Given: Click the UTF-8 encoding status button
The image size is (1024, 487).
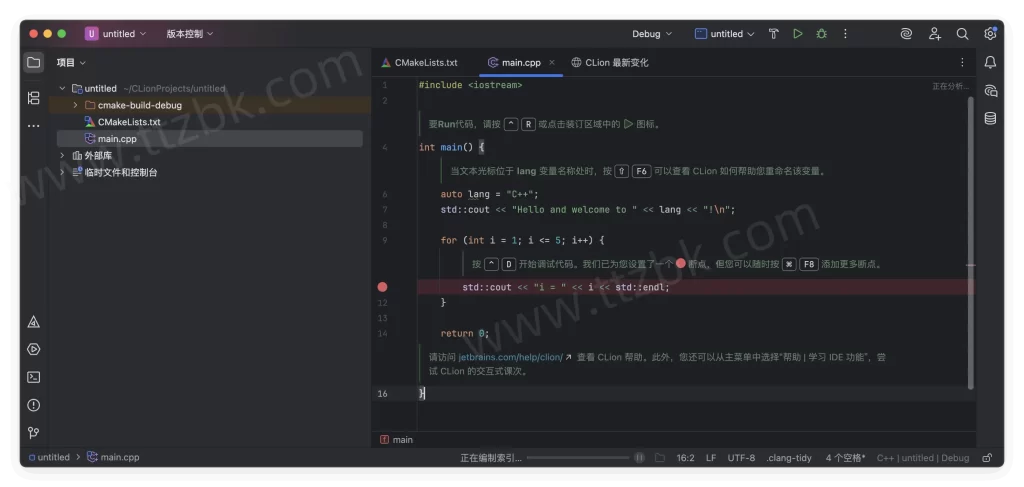Looking at the screenshot, I should pos(741,458).
